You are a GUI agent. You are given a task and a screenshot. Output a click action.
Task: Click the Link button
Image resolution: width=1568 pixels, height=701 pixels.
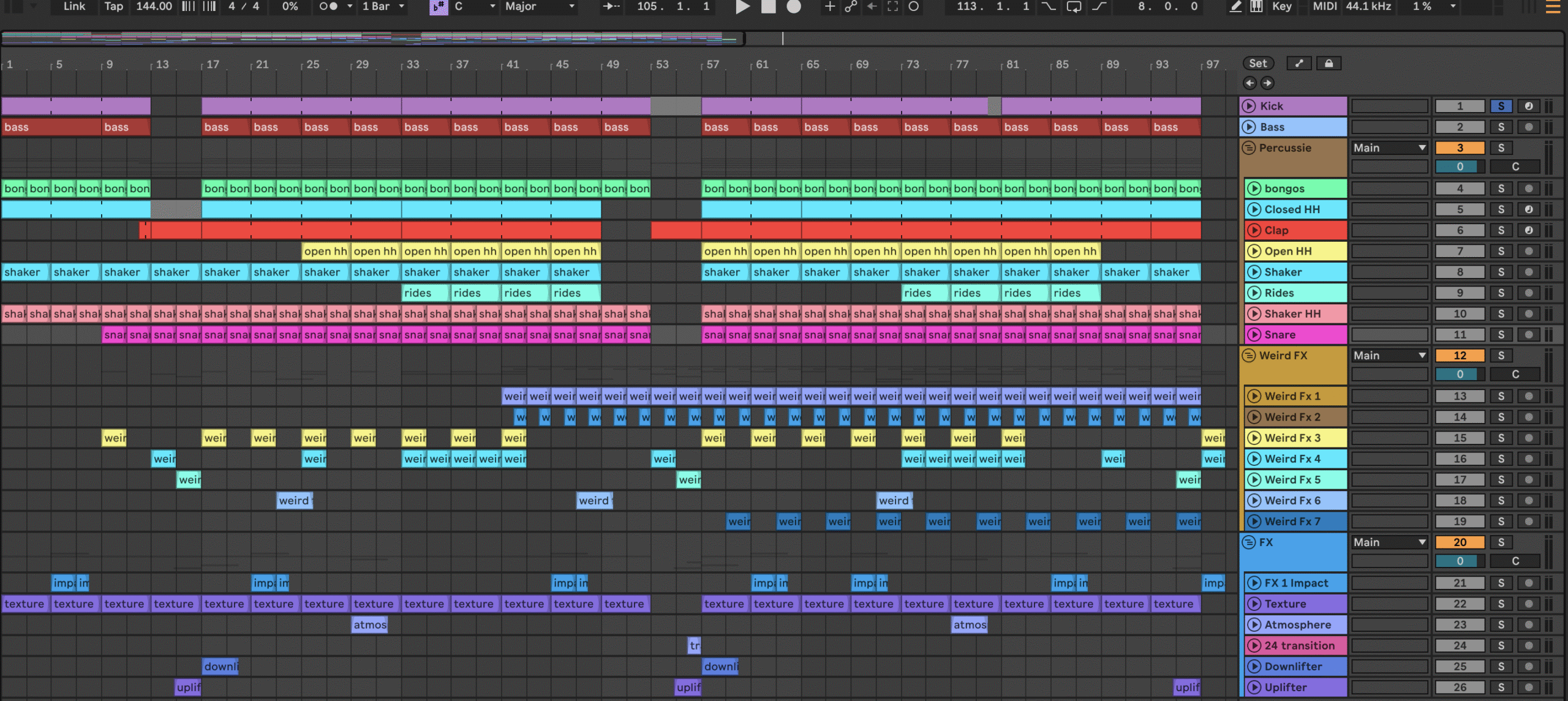tap(74, 7)
